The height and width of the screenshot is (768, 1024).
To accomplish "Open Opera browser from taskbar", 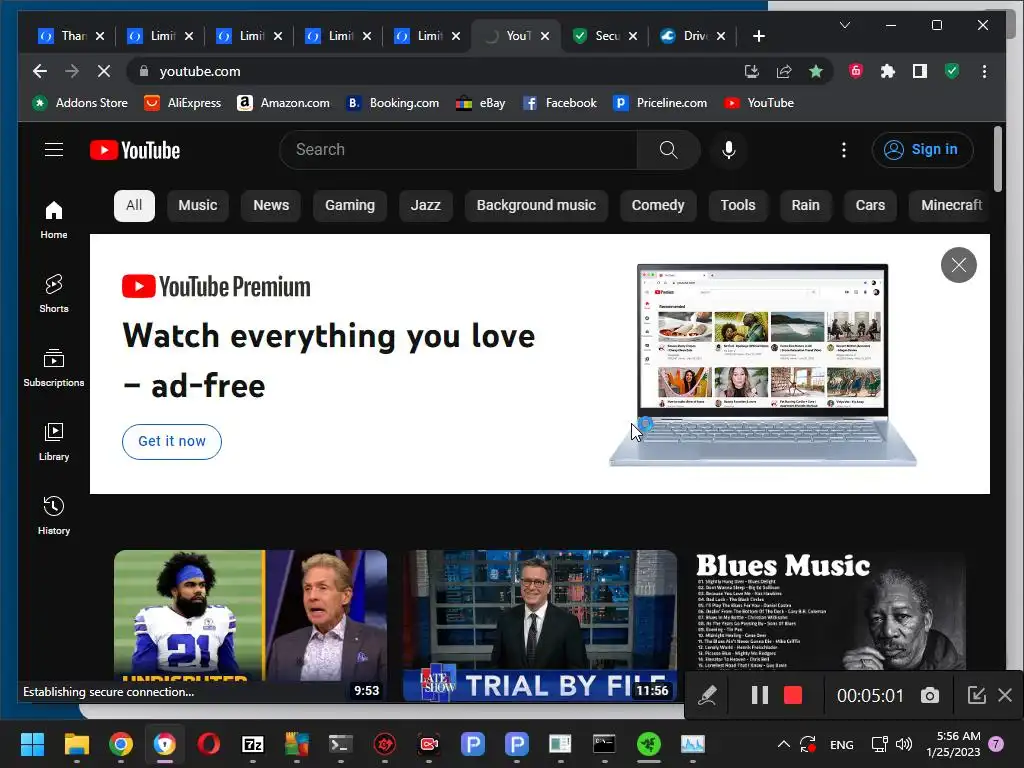I will click(208, 744).
